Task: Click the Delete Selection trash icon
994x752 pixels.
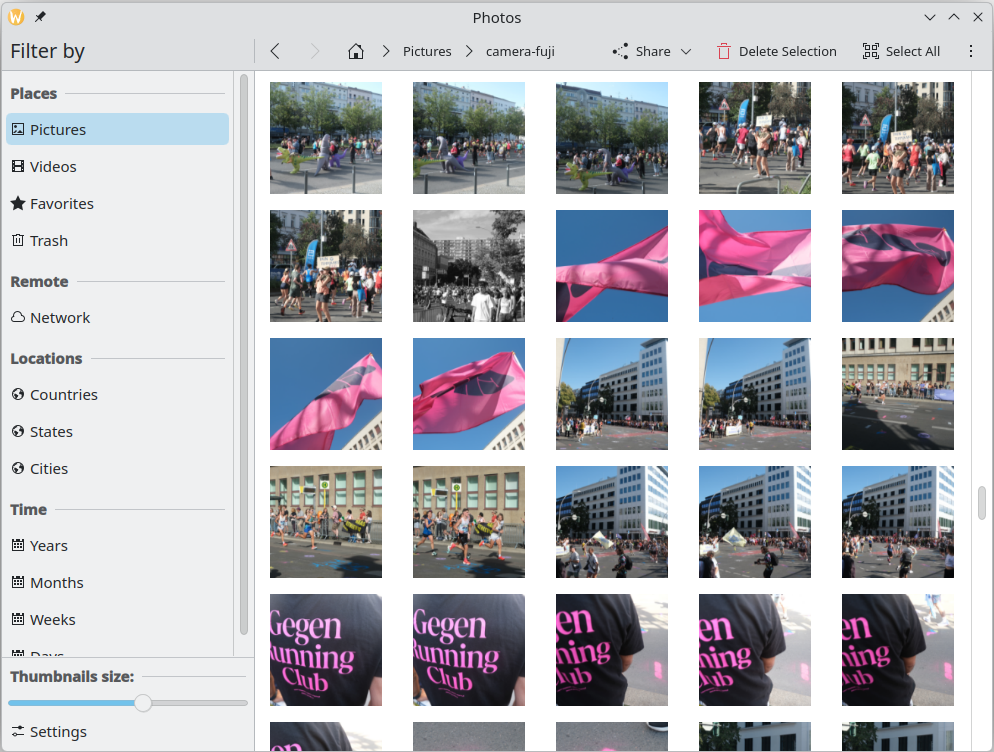Action: click(724, 51)
